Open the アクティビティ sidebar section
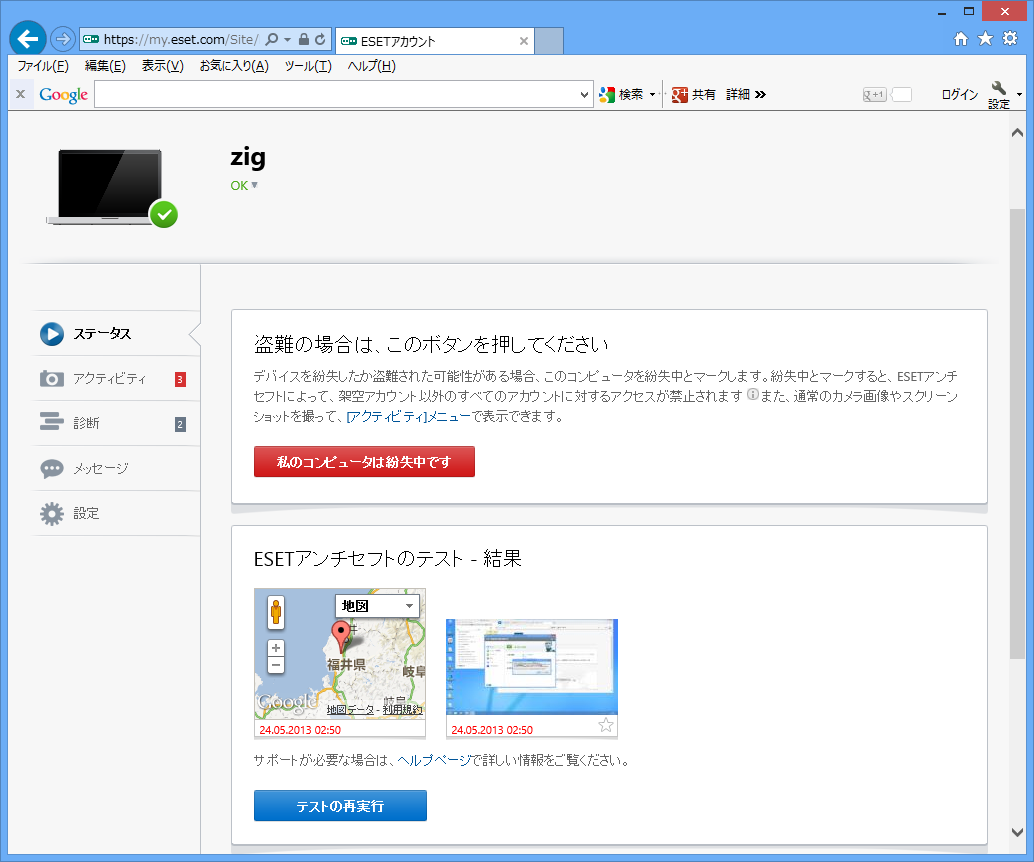 coord(109,379)
